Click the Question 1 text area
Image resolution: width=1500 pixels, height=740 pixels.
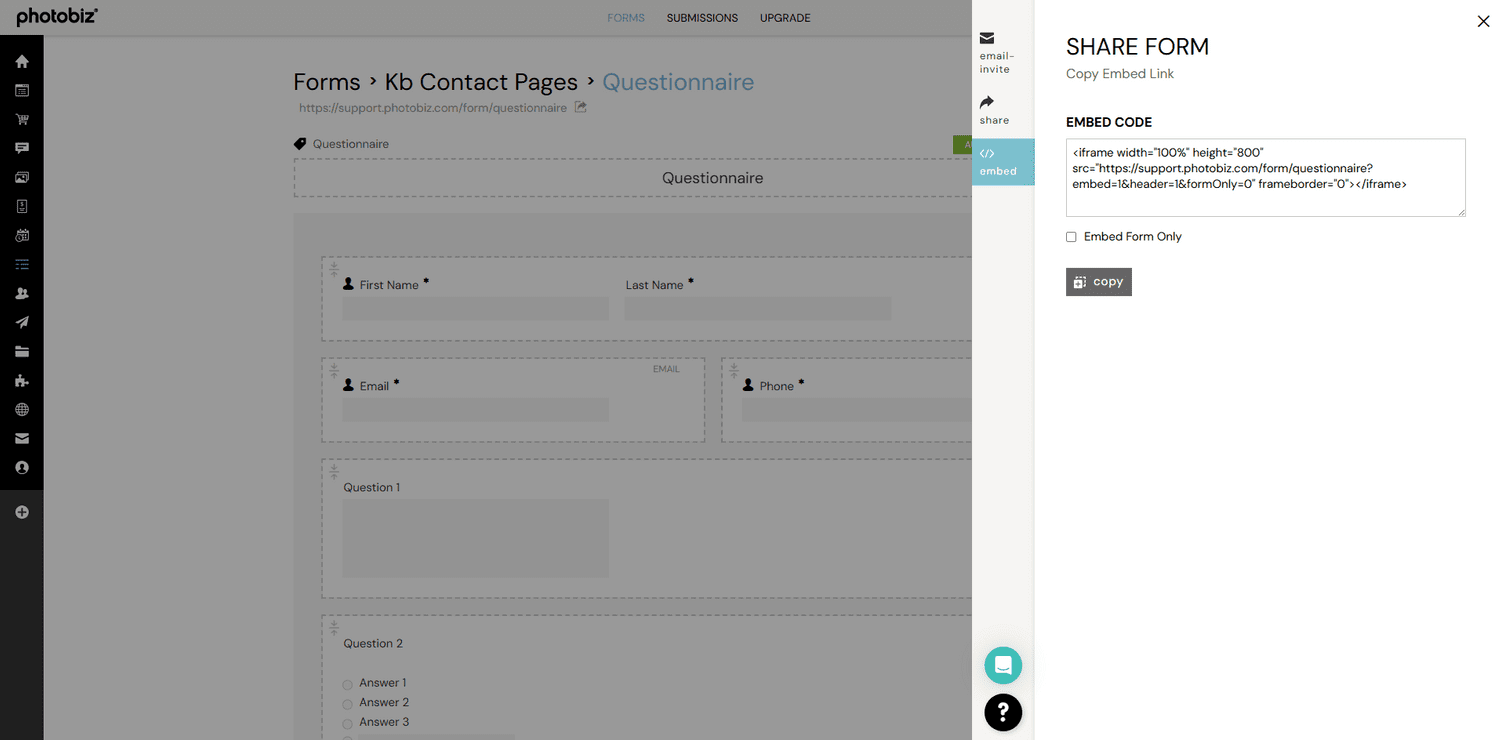pyautogui.click(x=475, y=538)
